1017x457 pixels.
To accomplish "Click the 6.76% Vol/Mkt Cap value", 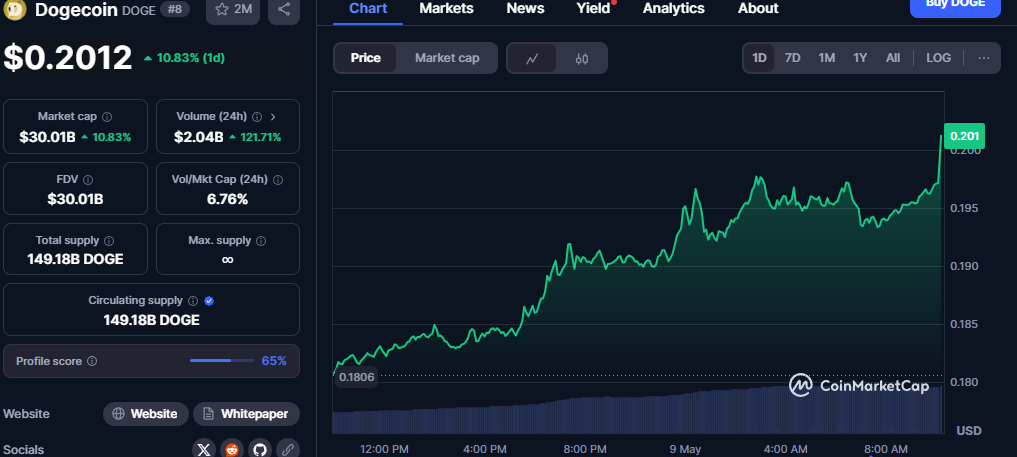I will pyautogui.click(x=228, y=199).
